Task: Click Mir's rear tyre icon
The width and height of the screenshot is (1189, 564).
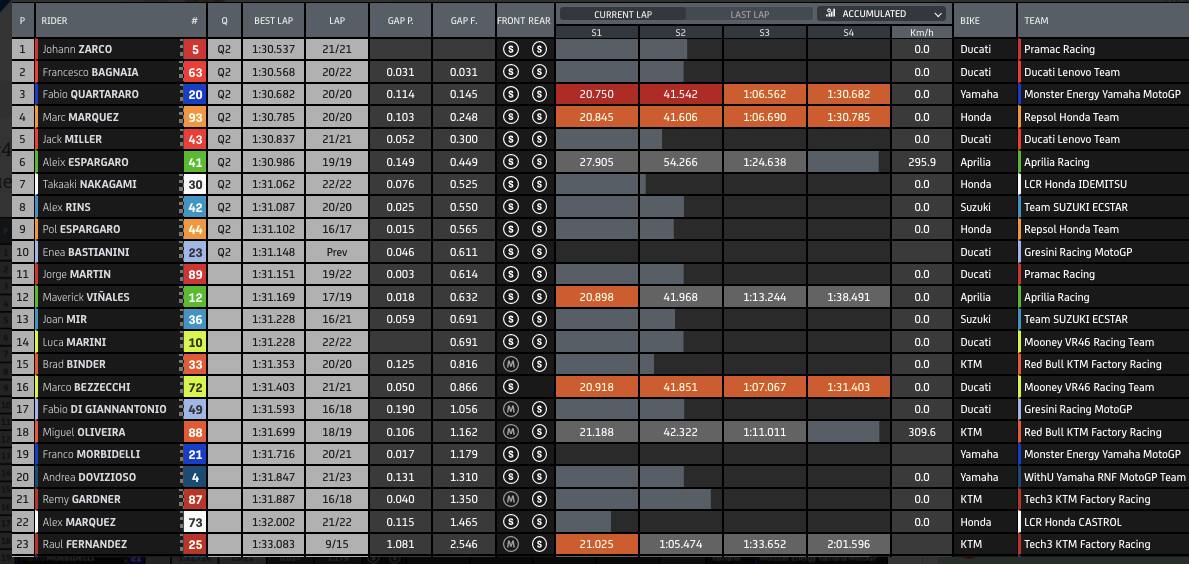Action: [539, 320]
